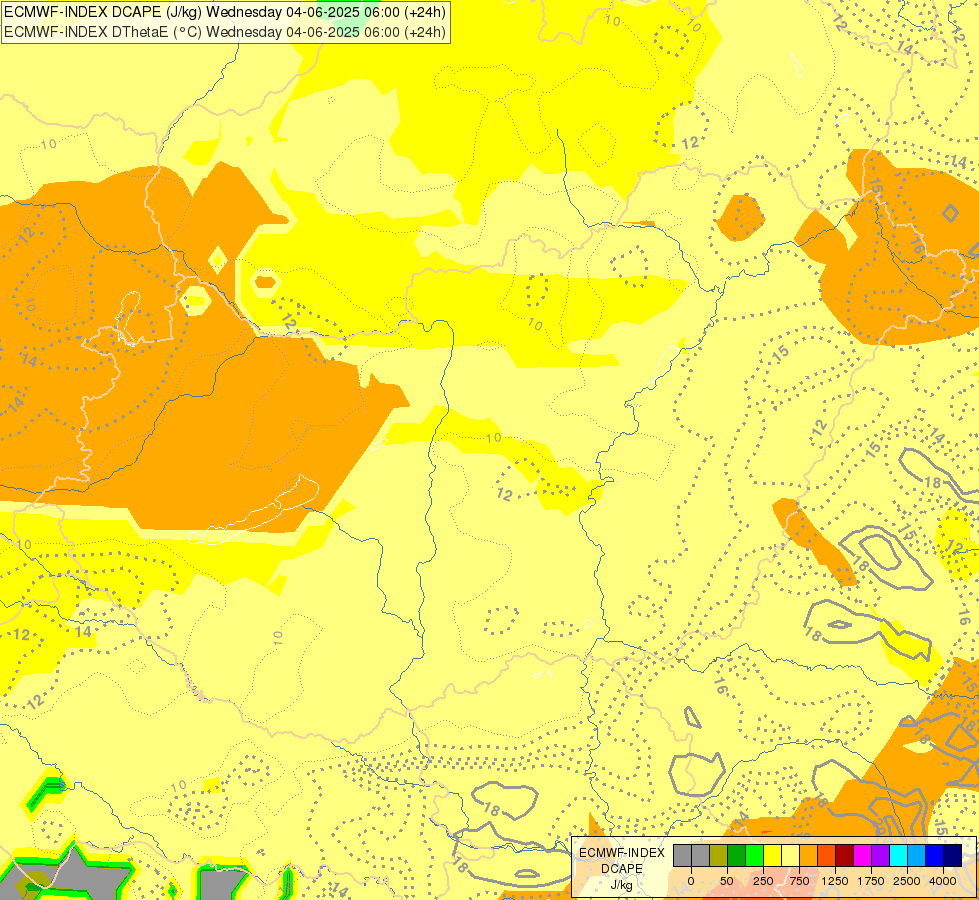The image size is (979, 900).
Task: Click the orange legend swatch
Action: [x=809, y=855]
